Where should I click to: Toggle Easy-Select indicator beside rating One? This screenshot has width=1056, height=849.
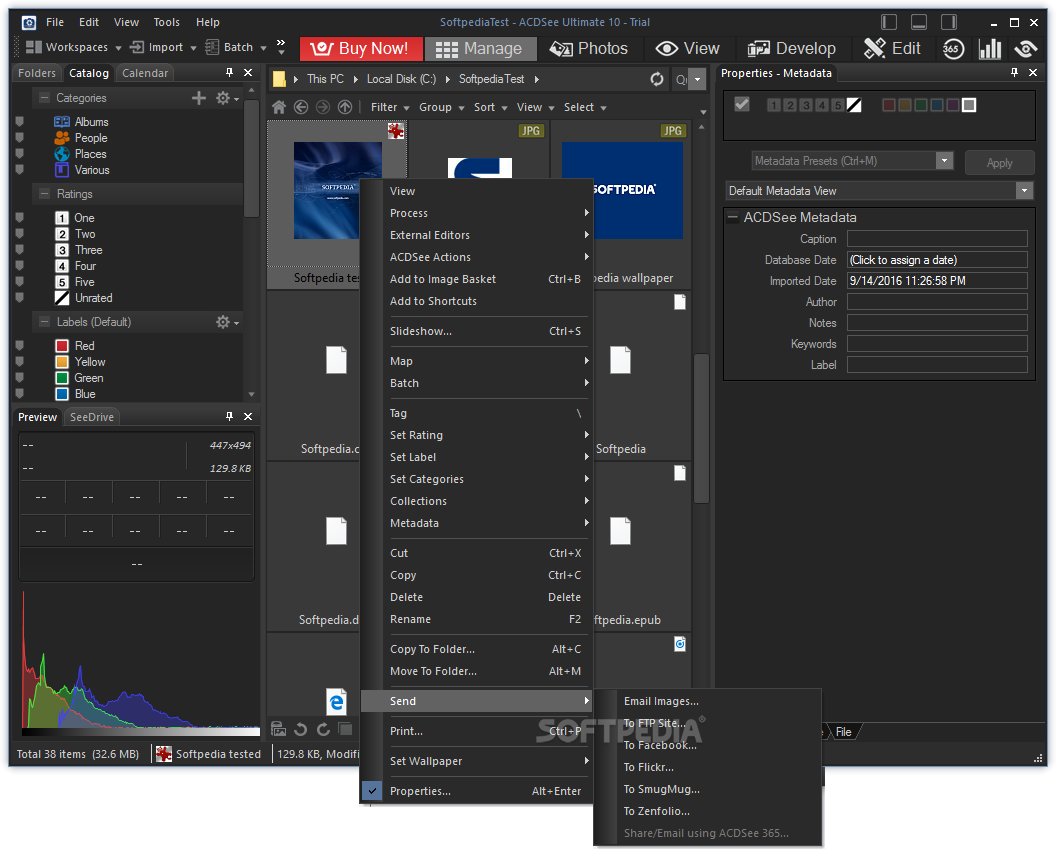[20, 217]
